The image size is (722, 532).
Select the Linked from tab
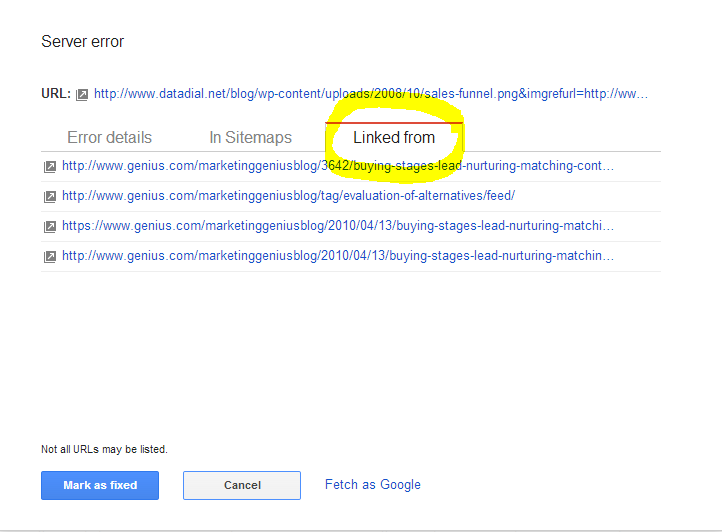[x=394, y=137]
